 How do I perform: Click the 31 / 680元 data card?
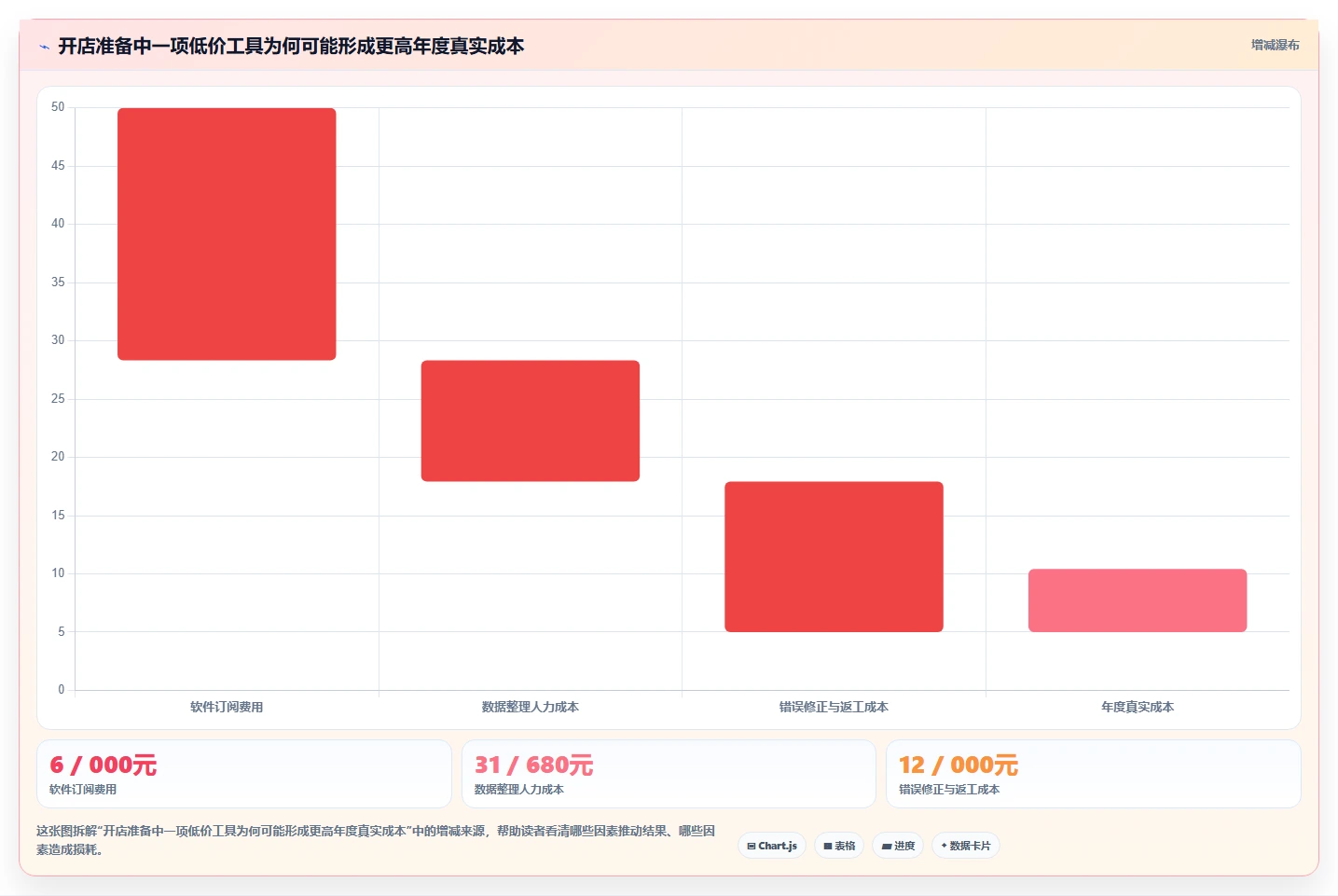[669, 774]
